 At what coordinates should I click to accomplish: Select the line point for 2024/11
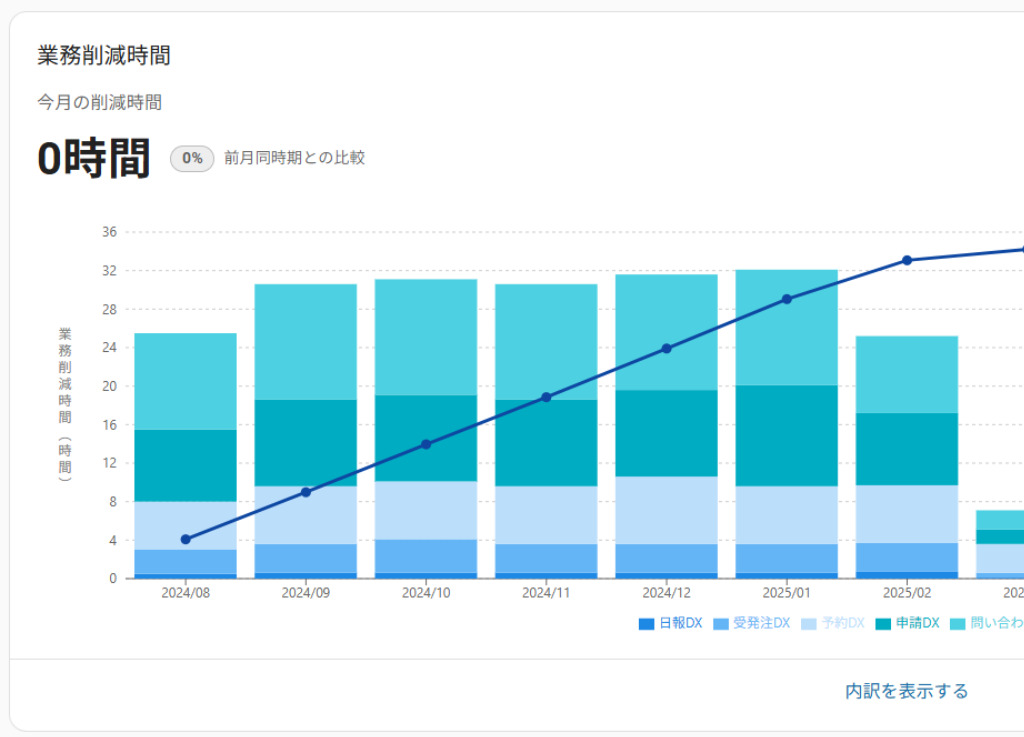tap(546, 398)
